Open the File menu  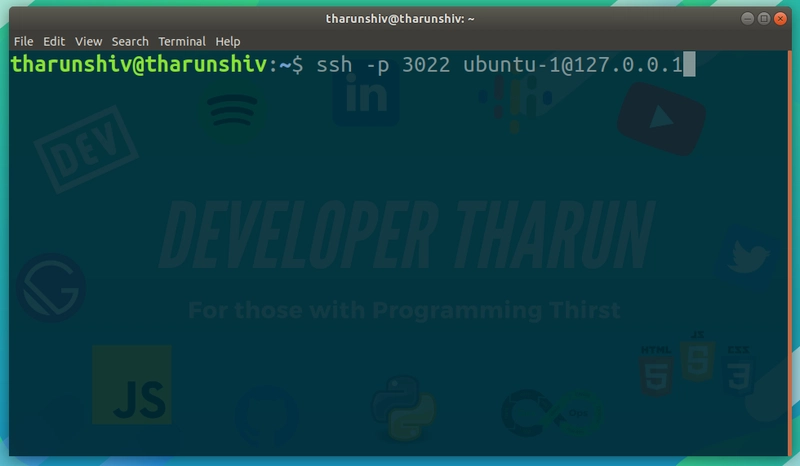point(23,41)
